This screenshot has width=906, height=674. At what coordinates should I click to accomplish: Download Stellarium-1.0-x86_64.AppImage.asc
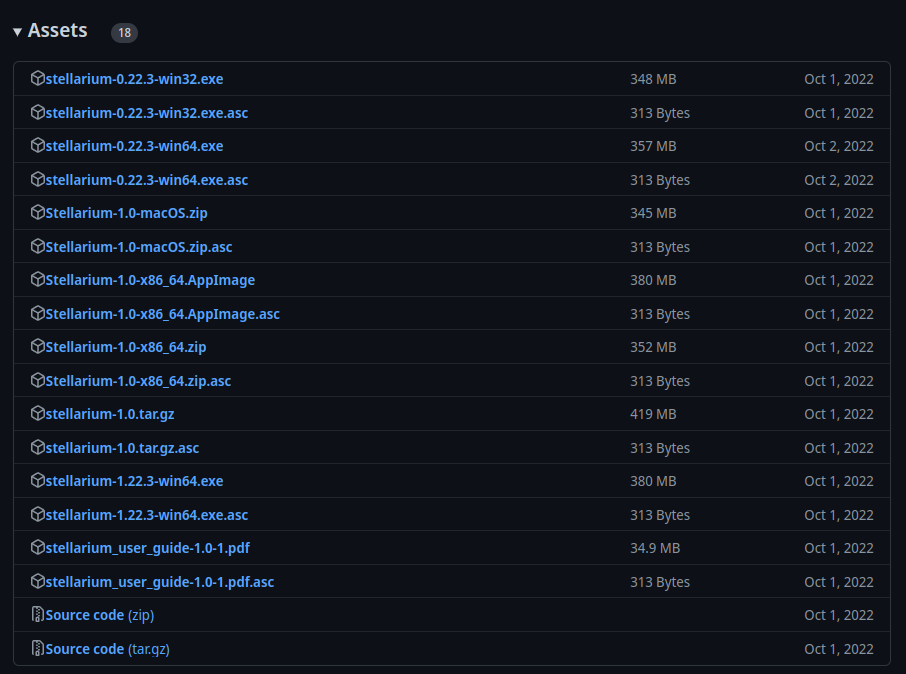click(x=162, y=313)
